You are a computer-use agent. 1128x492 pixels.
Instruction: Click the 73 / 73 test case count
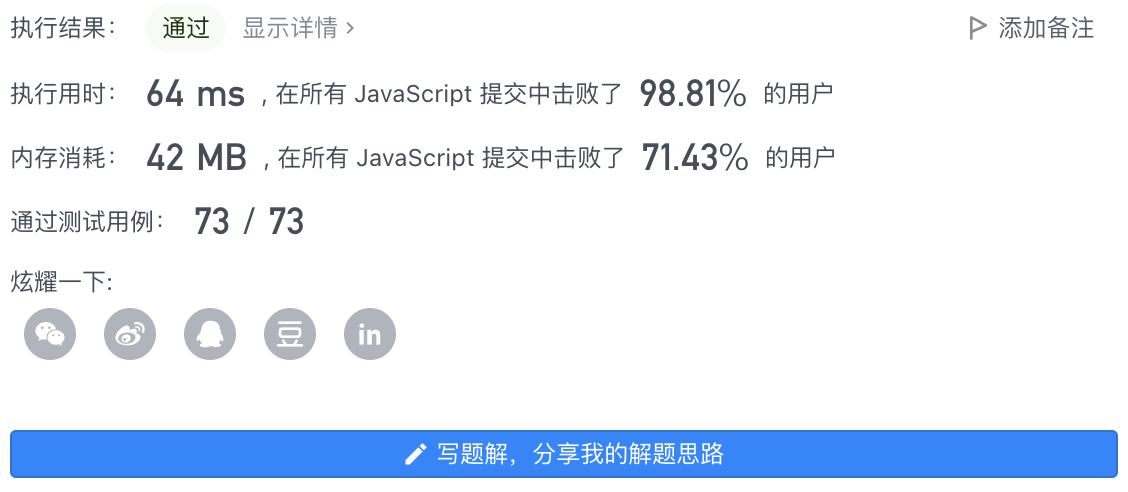click(249, 222)
